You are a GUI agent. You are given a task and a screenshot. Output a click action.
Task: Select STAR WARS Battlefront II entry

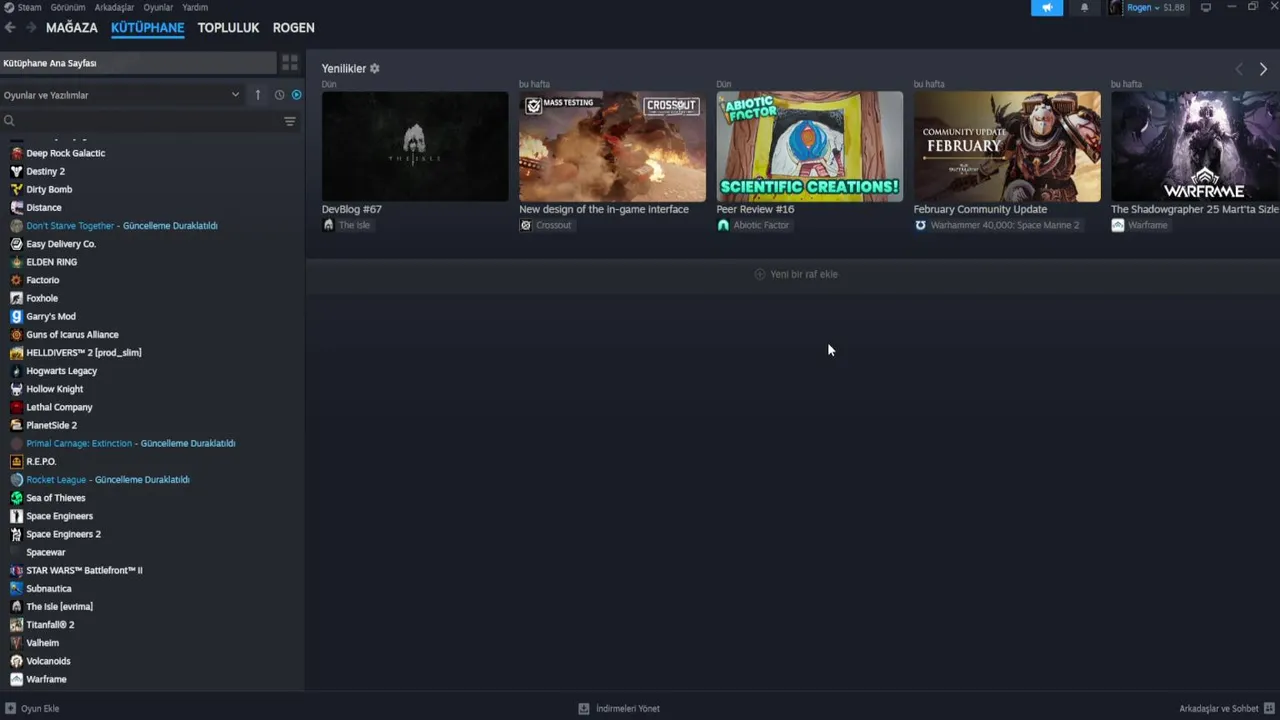(x=84, y=571)
